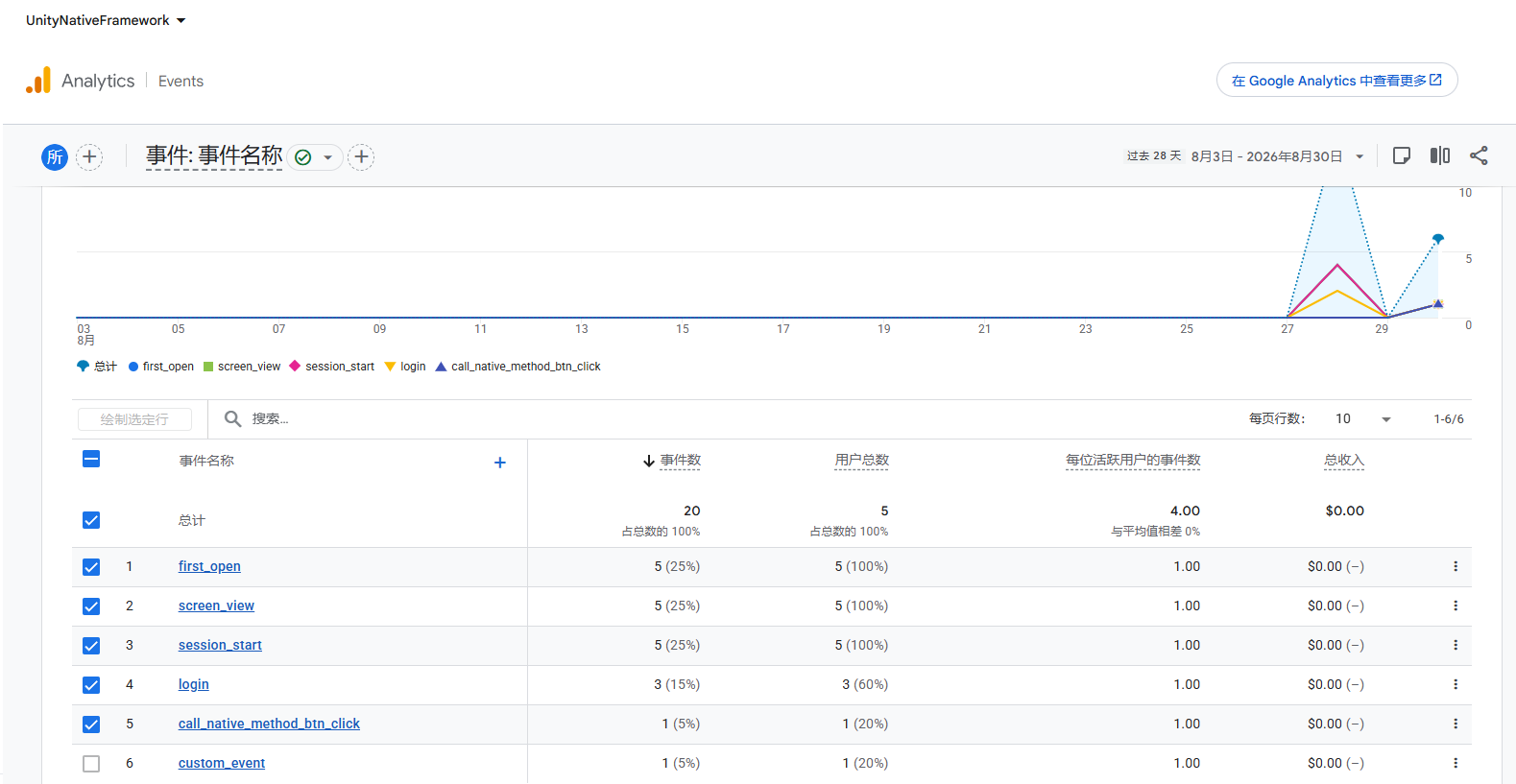This screenshot has height=784, width=1516.
Task: Click the total legend marker icon
Action: (83, 366)
